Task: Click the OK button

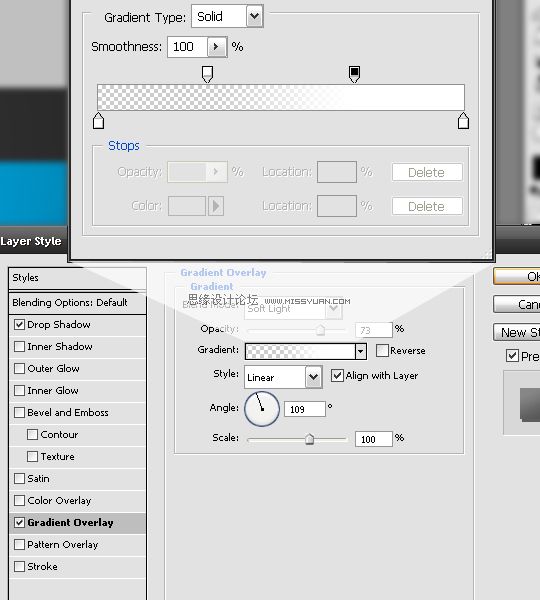Action: coord(517,276)
